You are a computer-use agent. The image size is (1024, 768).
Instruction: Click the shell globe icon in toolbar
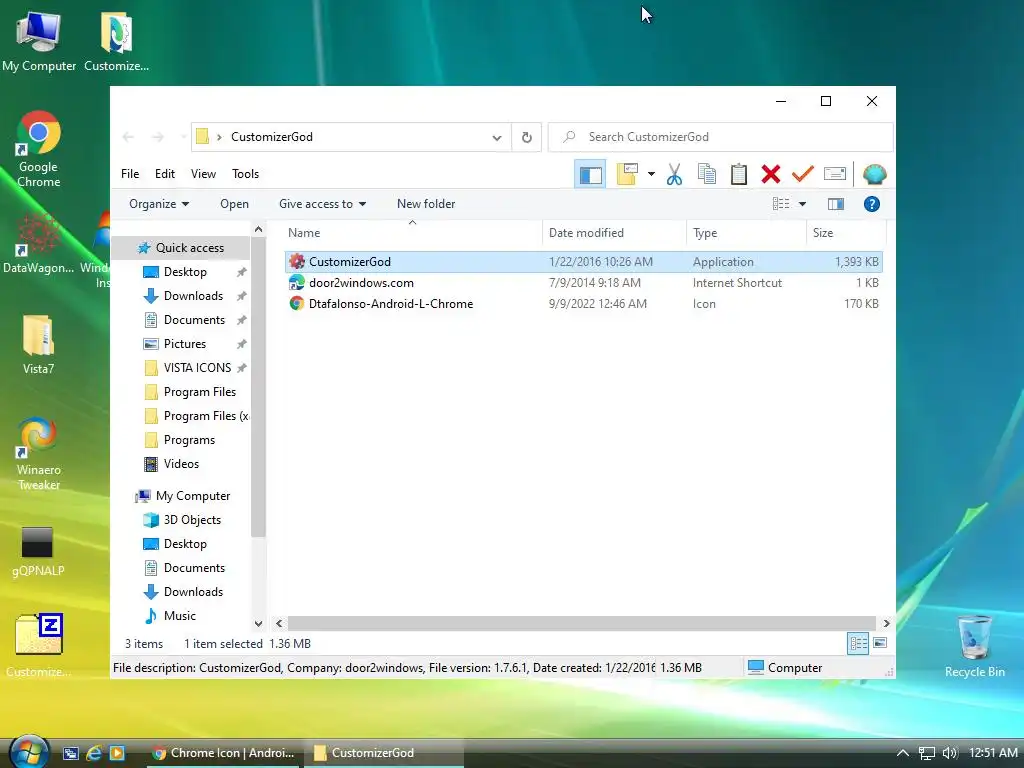coord(874,174)
